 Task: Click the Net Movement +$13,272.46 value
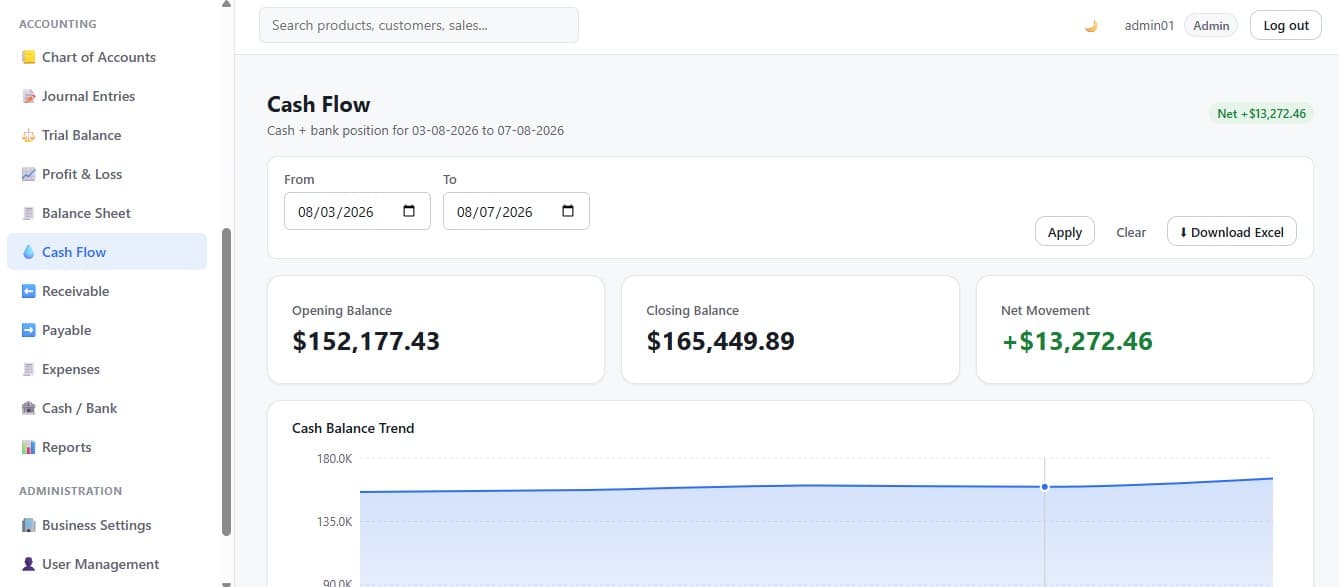point(1077,341)
